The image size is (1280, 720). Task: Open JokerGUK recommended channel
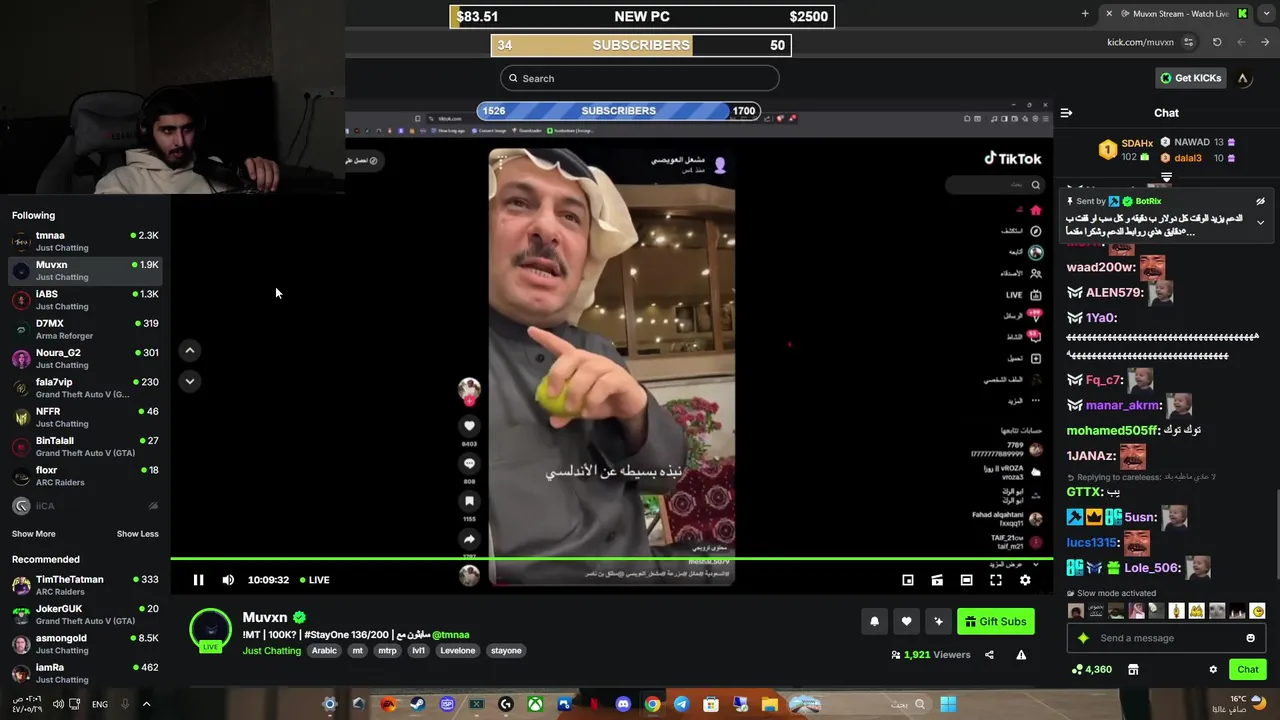point(85,614)
